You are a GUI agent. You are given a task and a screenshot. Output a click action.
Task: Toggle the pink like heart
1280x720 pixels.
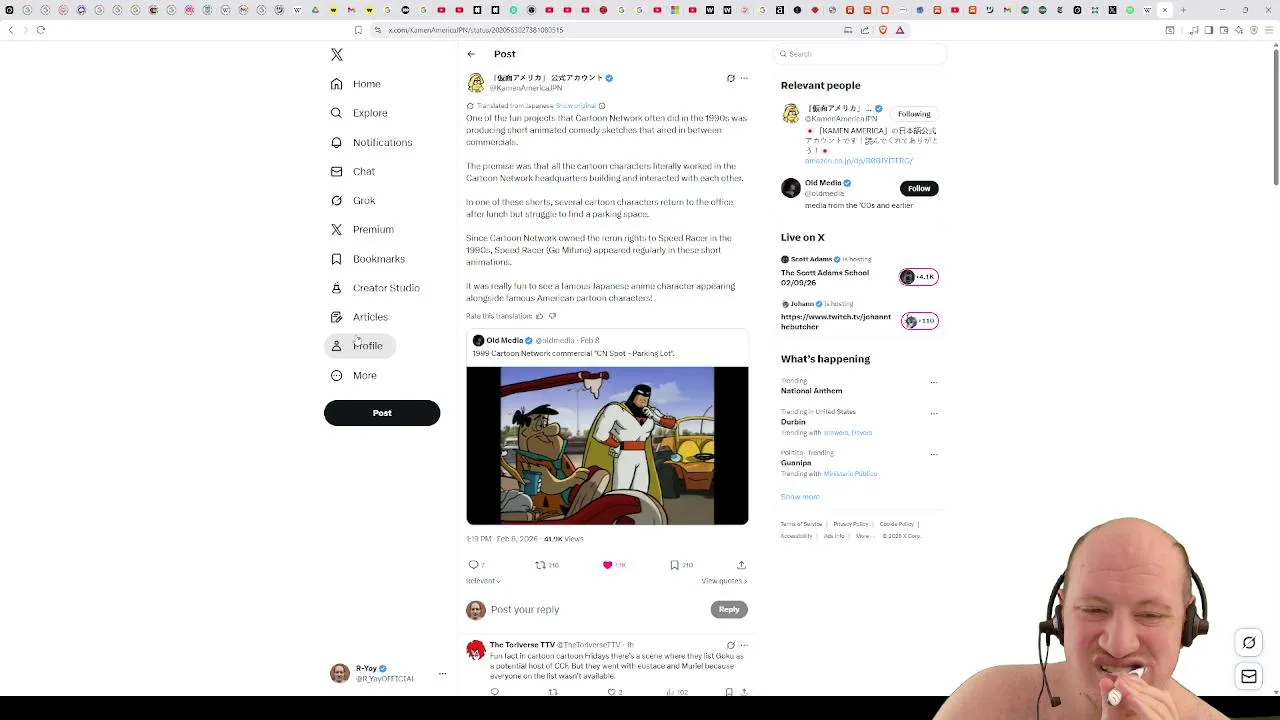(607, 565)
